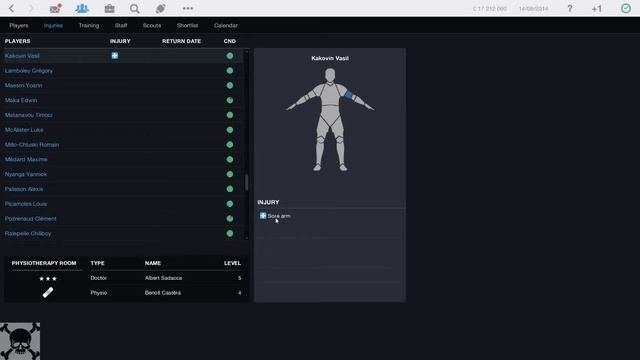
Task: Click the budget amount in top bar
Action: click(x=489, y=9)
